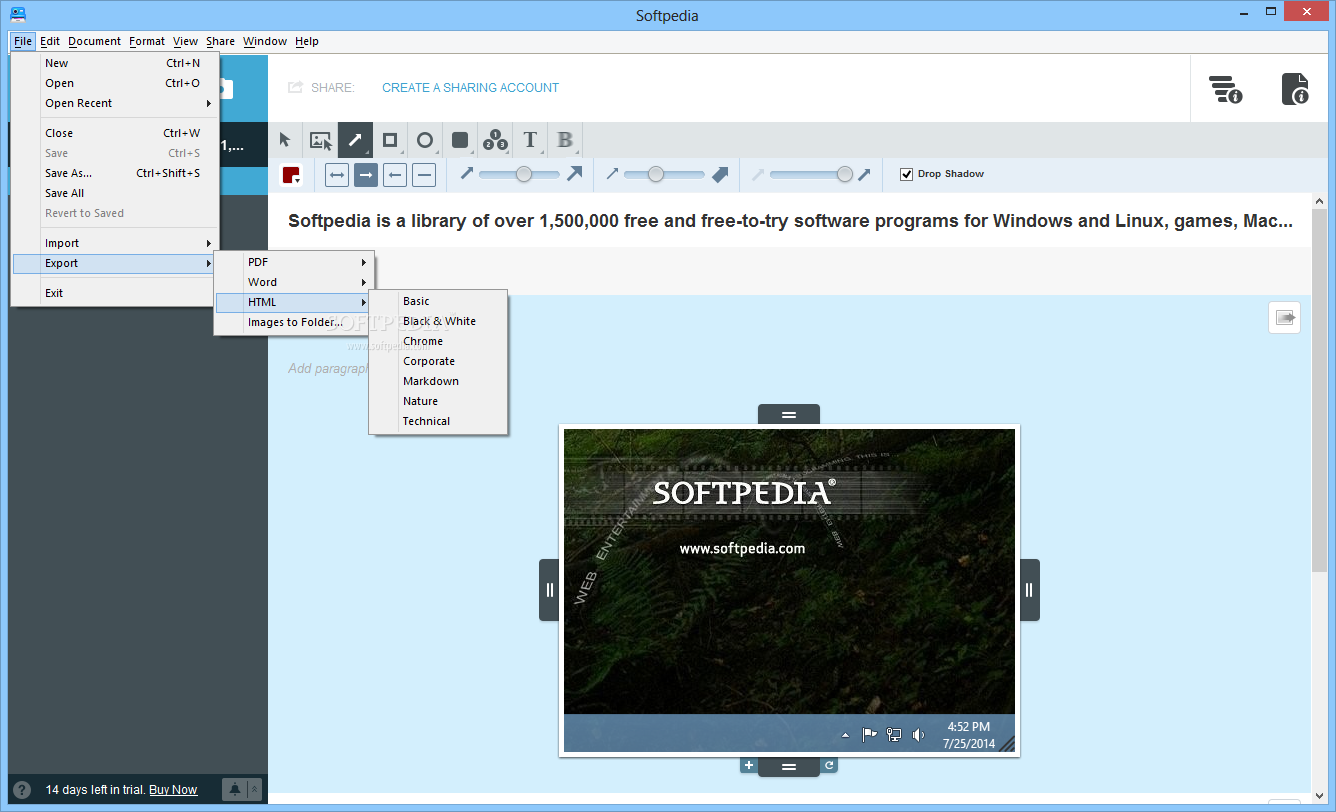Open the Share menu
1336x812 pixels.
pyautogui.click(x=221, y=41)
